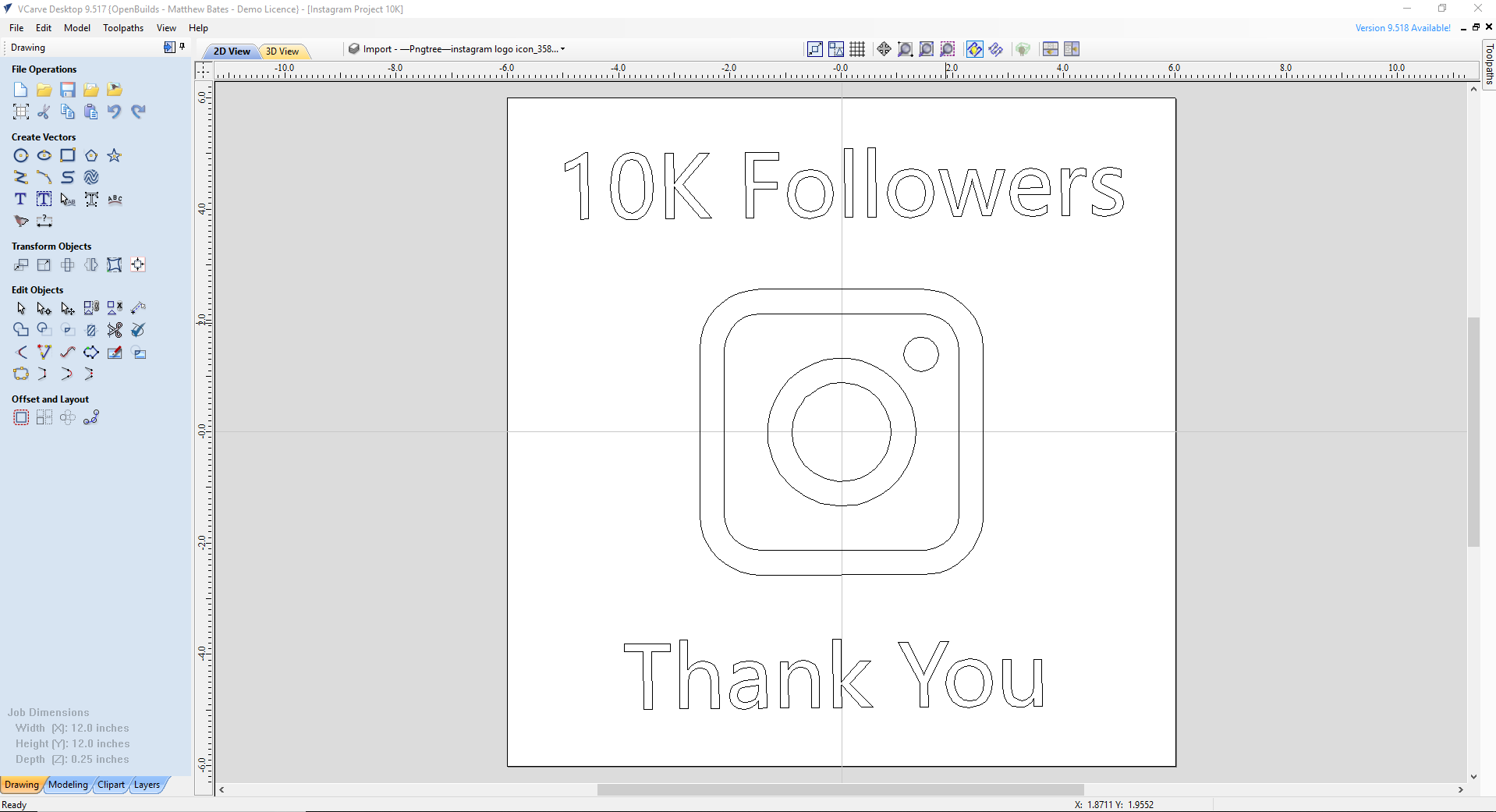Select the Draw Arc tool
Image resolution: width=1496 pixels, height=812 pixels.
pyautogui.click(x=44, y=177)
